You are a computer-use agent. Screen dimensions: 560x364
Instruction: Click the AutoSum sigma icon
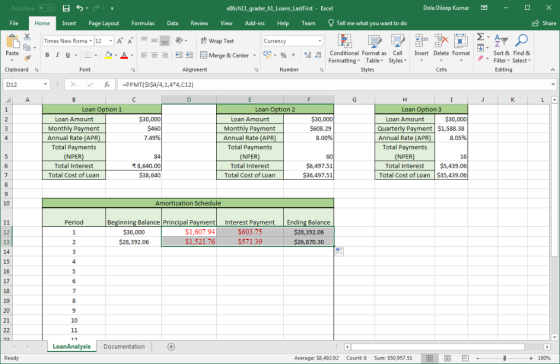(481, 37)
